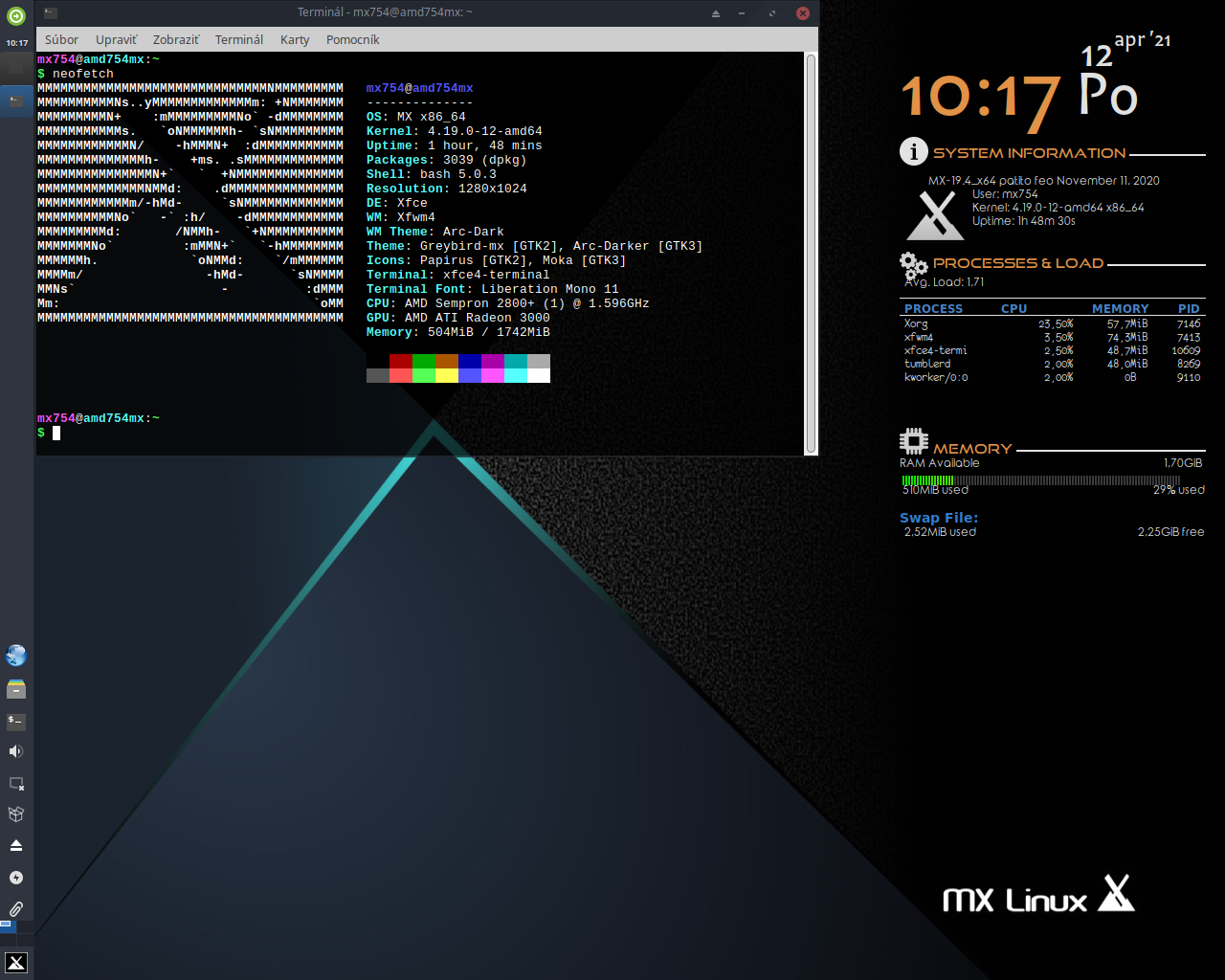
Task: Select the active Terminal taskbar button
Action: (x=16, y=100)
